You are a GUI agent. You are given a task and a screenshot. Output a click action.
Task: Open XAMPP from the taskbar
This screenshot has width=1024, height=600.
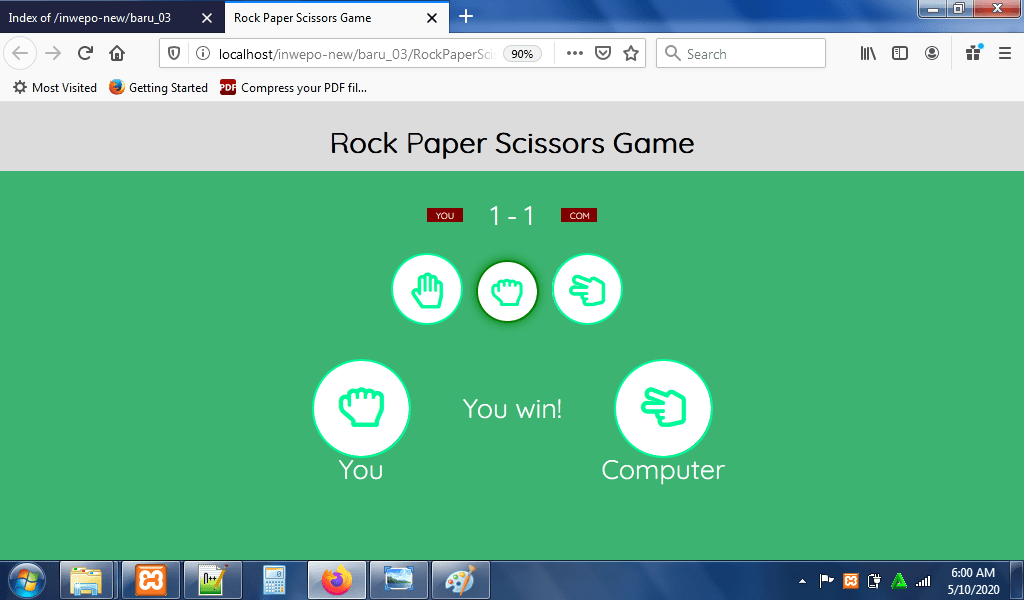(x=151, y=580)
